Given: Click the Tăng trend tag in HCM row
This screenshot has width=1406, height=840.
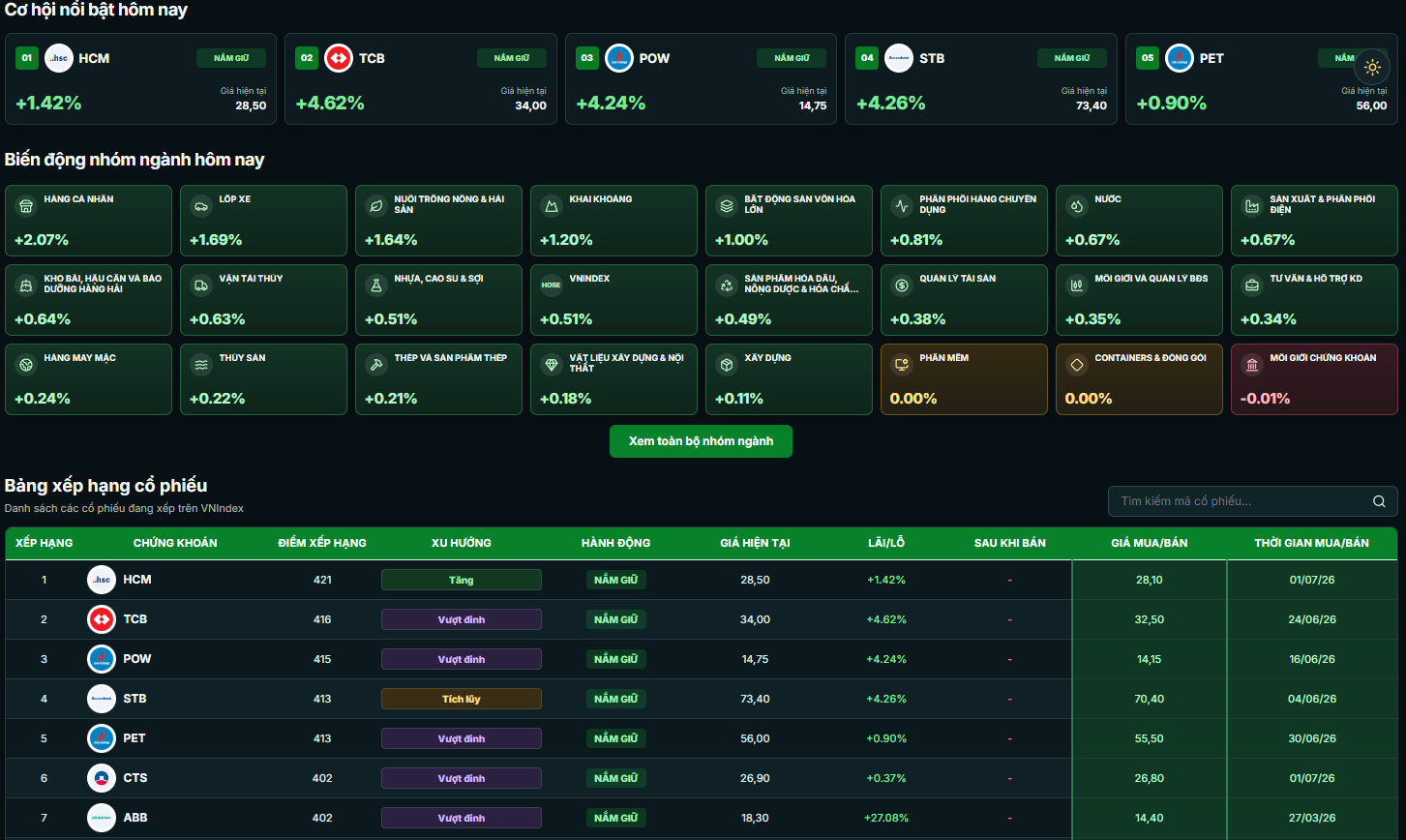Looking at the screenshot, I should [x=462, y=580].
